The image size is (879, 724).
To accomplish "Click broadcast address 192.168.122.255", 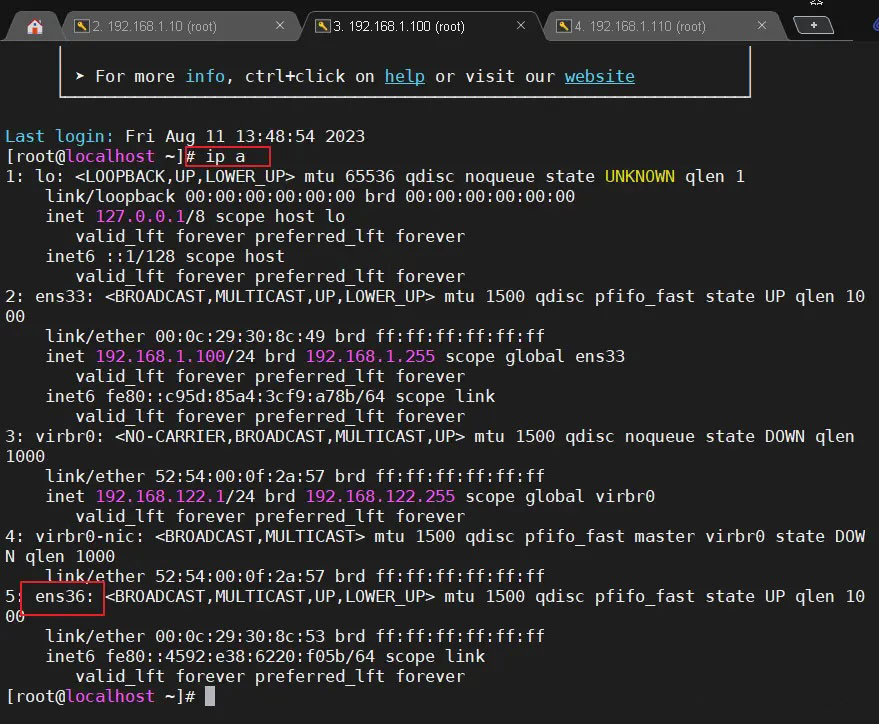I will tap(380, 496).
